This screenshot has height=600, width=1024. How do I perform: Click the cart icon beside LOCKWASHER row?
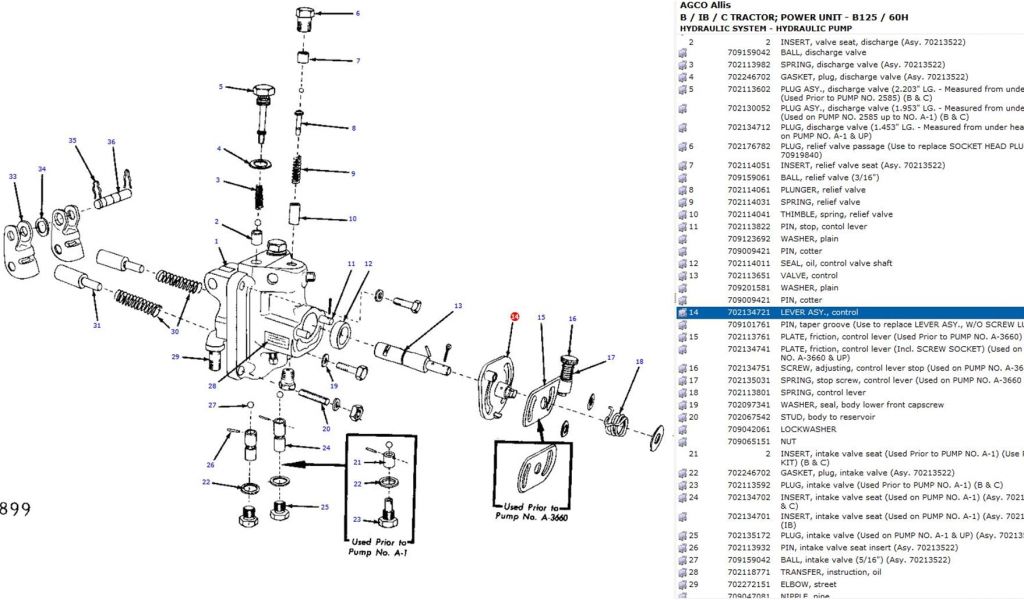pyautogui.click(x=683, y=428)
